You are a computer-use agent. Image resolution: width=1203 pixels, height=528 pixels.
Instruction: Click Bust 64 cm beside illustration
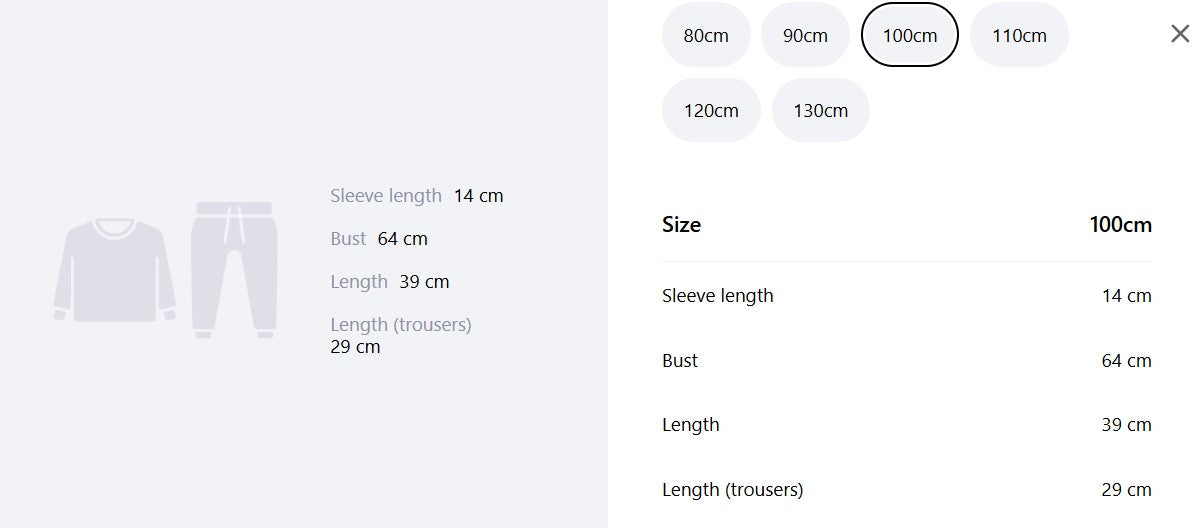tap(379, 239)
